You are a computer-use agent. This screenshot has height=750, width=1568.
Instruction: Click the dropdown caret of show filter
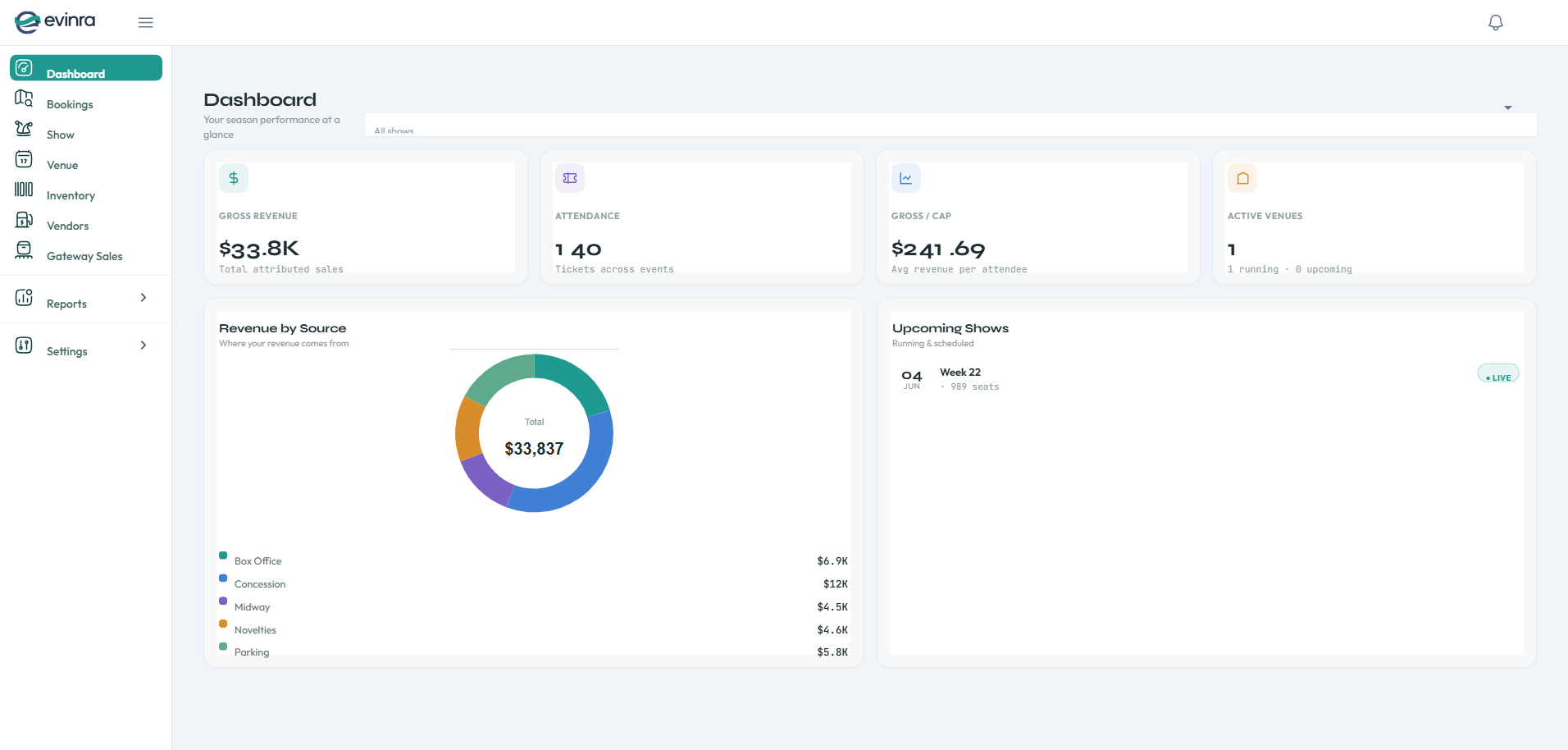tap(1507, 107)
